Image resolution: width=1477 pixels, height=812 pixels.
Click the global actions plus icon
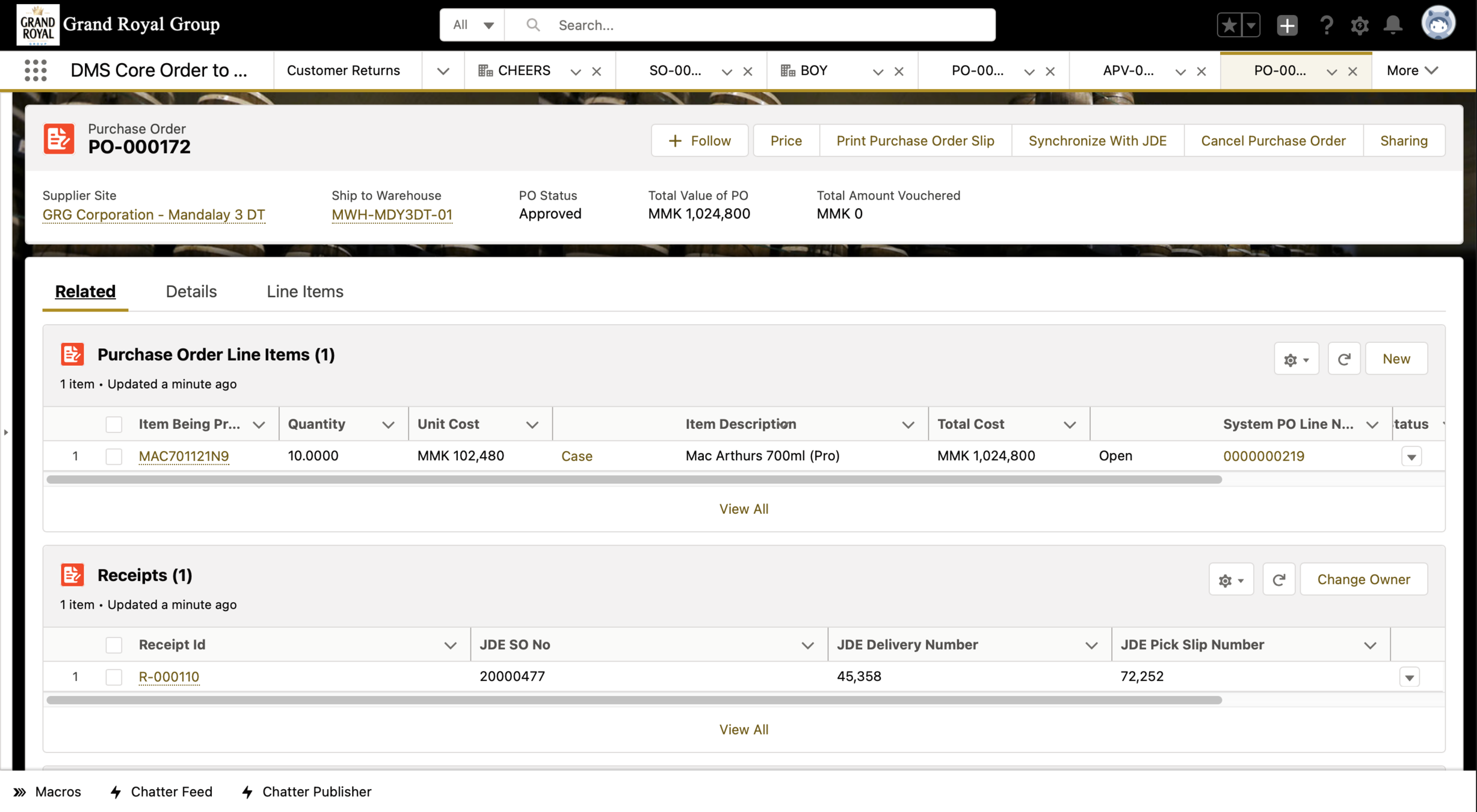1287,25
